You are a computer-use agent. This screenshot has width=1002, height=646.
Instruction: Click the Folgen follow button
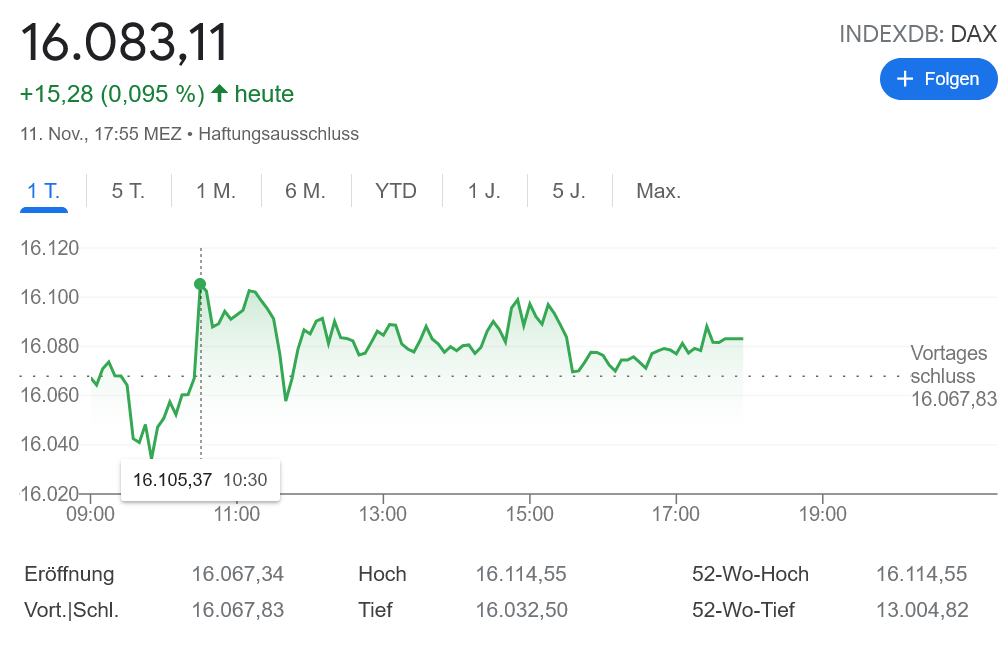click(938, 79)
